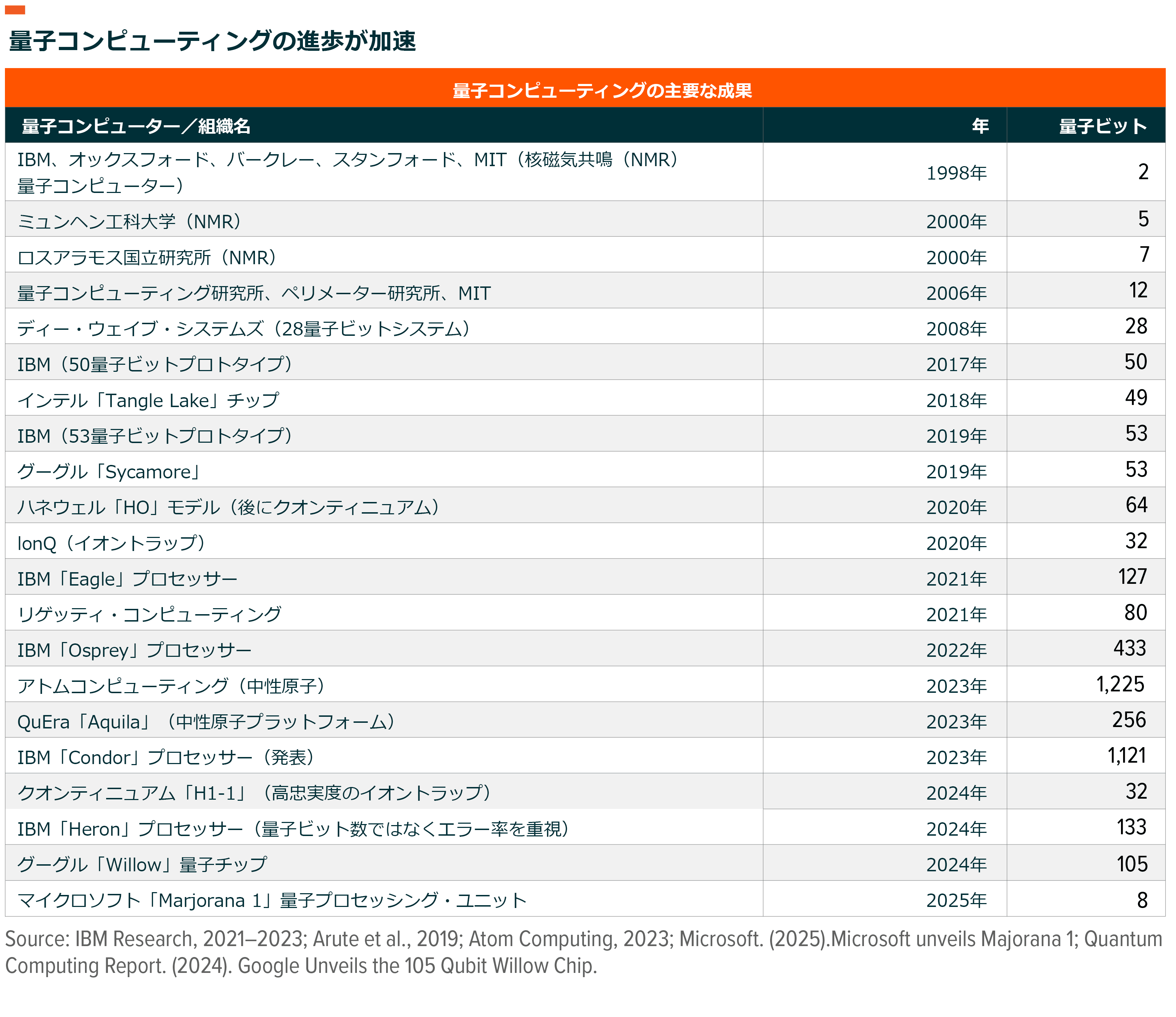
Task: Click qubit value 49
Action: (x=1136, y=398)
